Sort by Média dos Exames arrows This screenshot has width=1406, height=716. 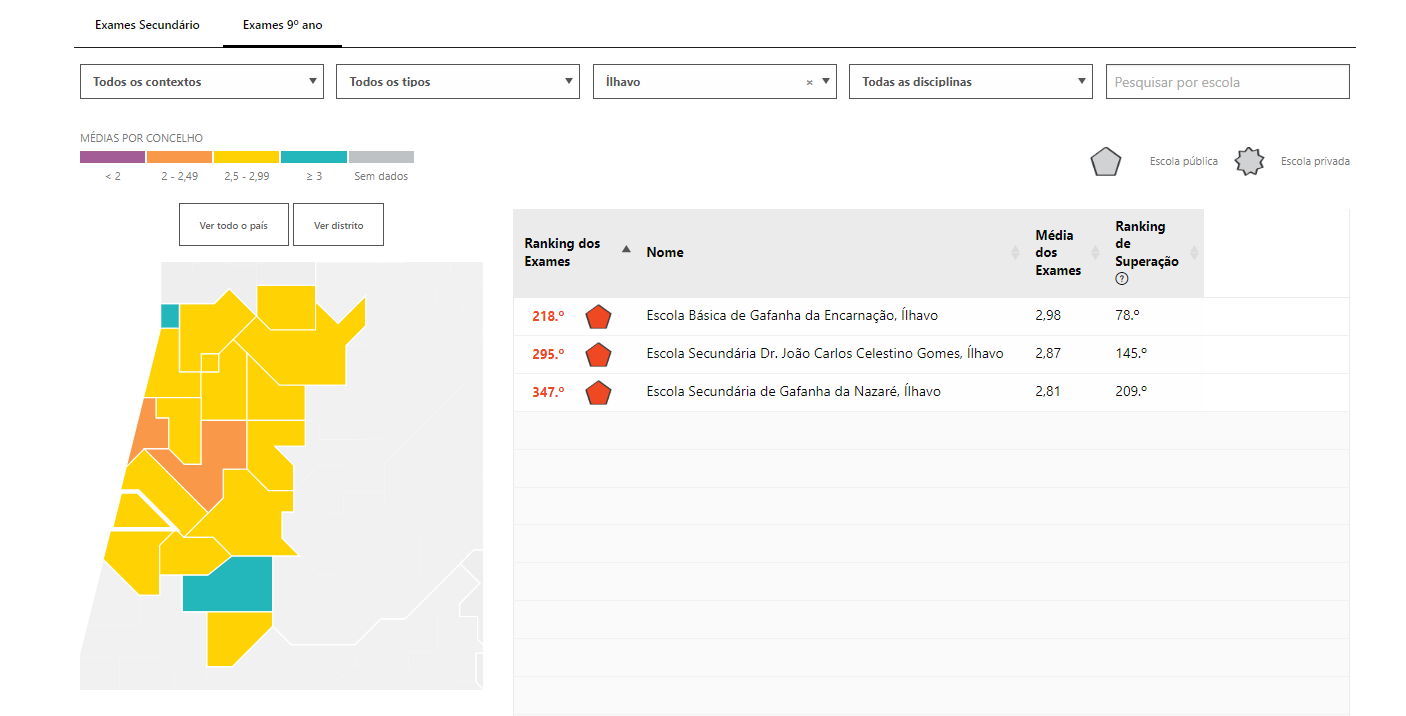point(1095,253)
